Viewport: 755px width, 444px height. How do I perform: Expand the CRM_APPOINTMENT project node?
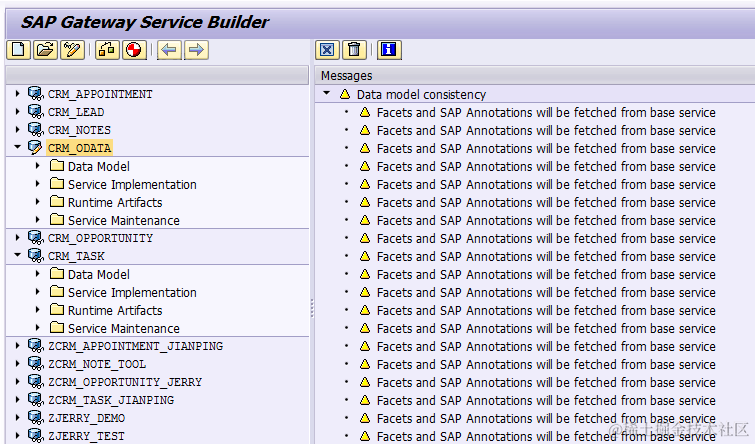click(17, 93)
